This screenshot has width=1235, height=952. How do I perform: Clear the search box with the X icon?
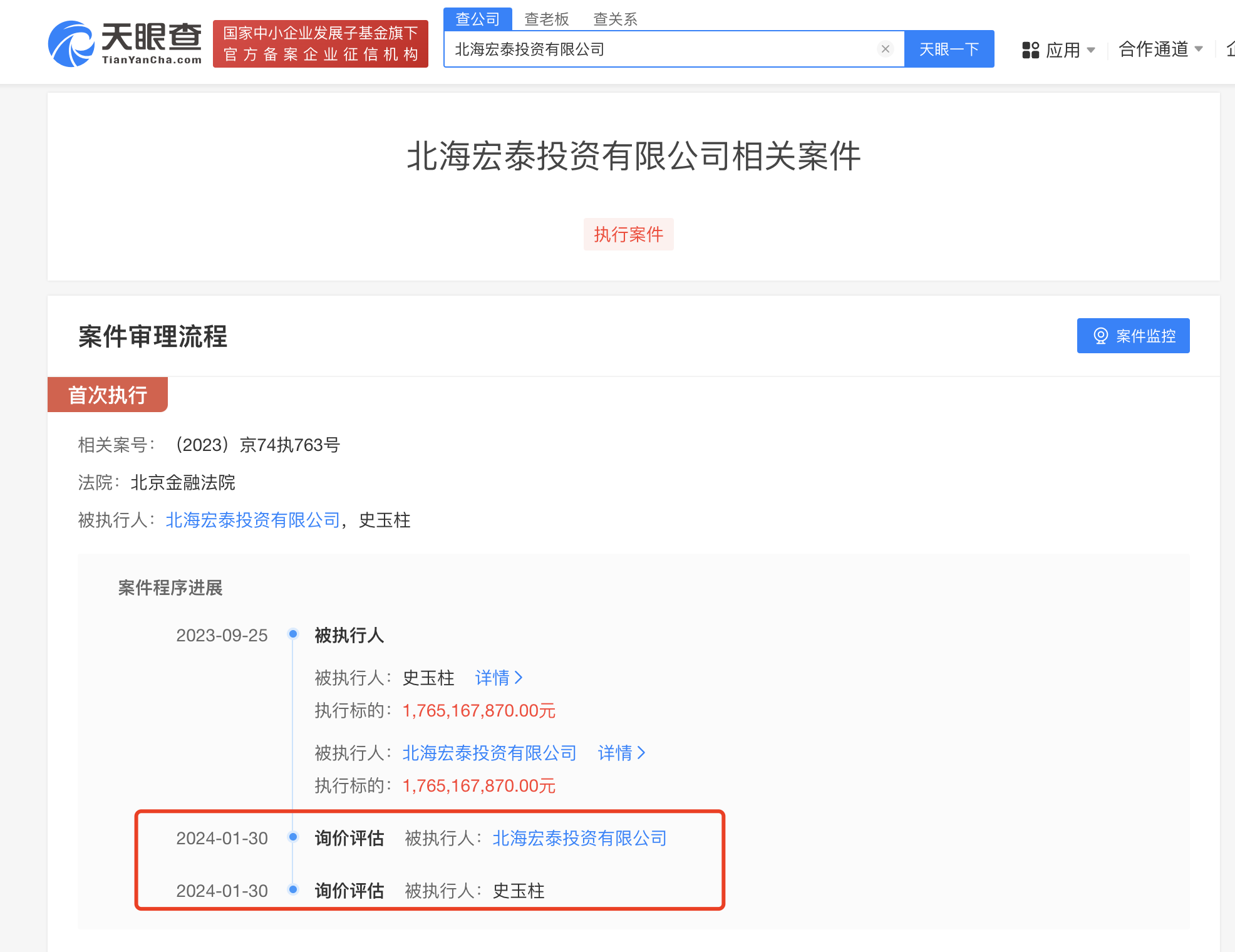[886, 49]
